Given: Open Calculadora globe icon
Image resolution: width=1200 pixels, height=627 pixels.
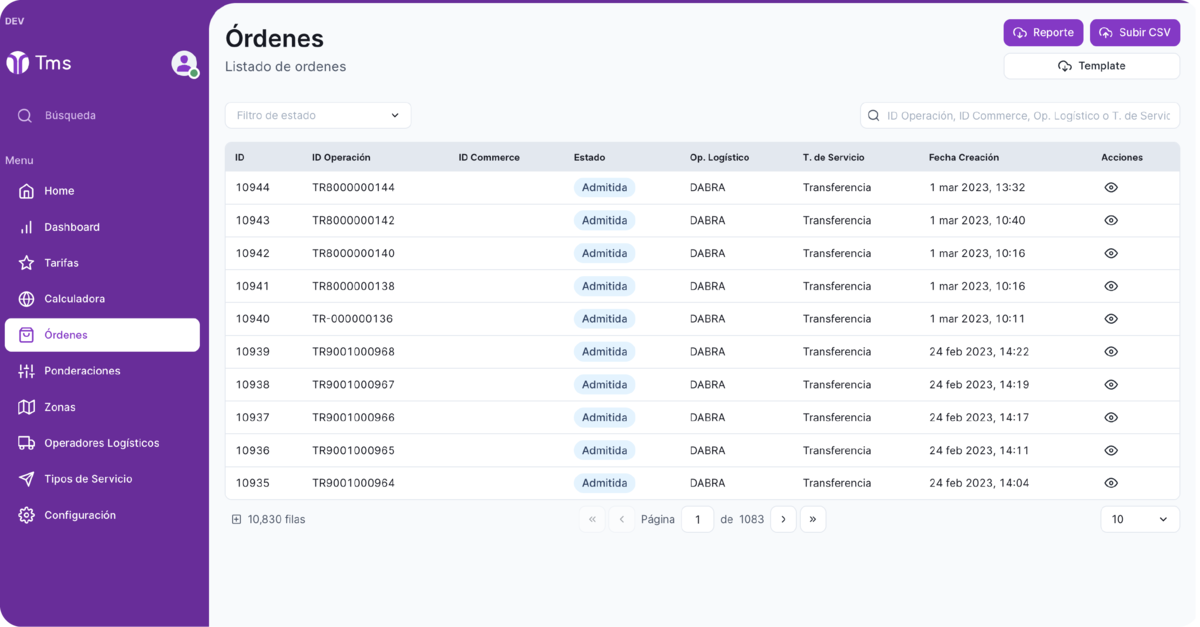Looking at the screenshot, I should click(27, 299).
